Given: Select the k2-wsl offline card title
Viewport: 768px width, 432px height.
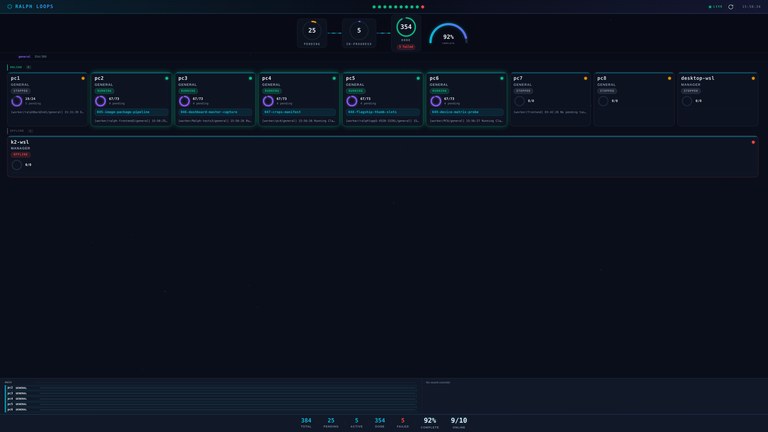Looking at the screenshot, I should (20, 142).
